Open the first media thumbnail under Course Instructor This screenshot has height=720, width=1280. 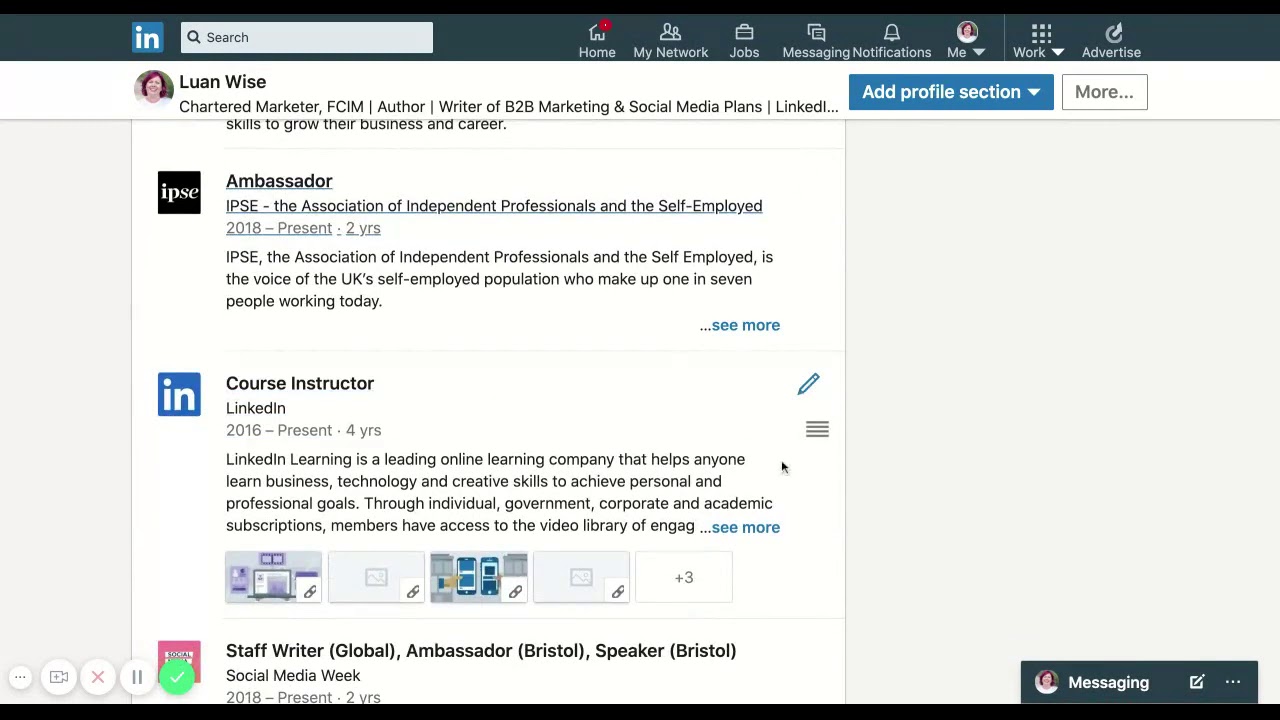point(273,577)
